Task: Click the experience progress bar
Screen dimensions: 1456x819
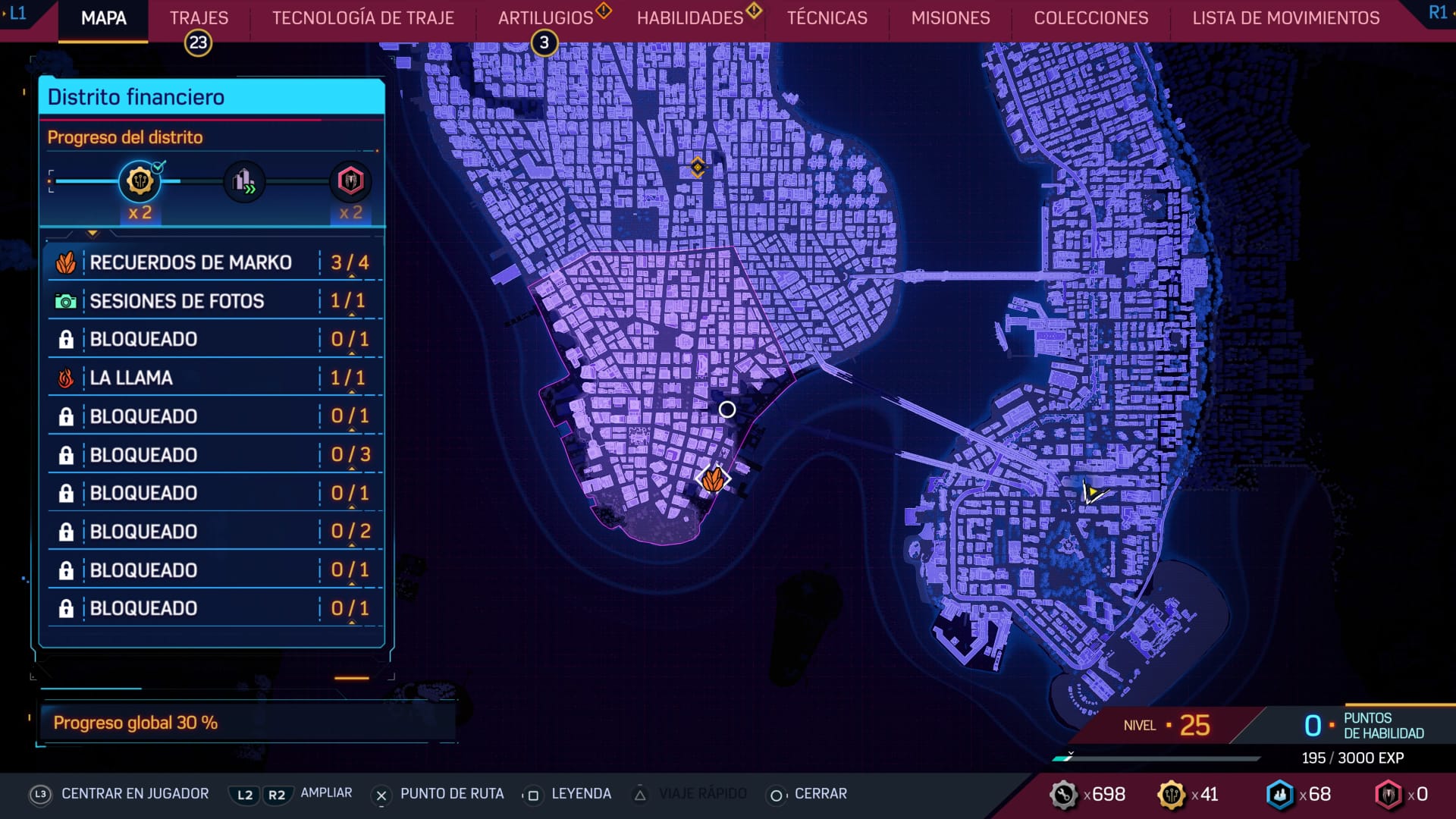Action: click(1156, 758)
